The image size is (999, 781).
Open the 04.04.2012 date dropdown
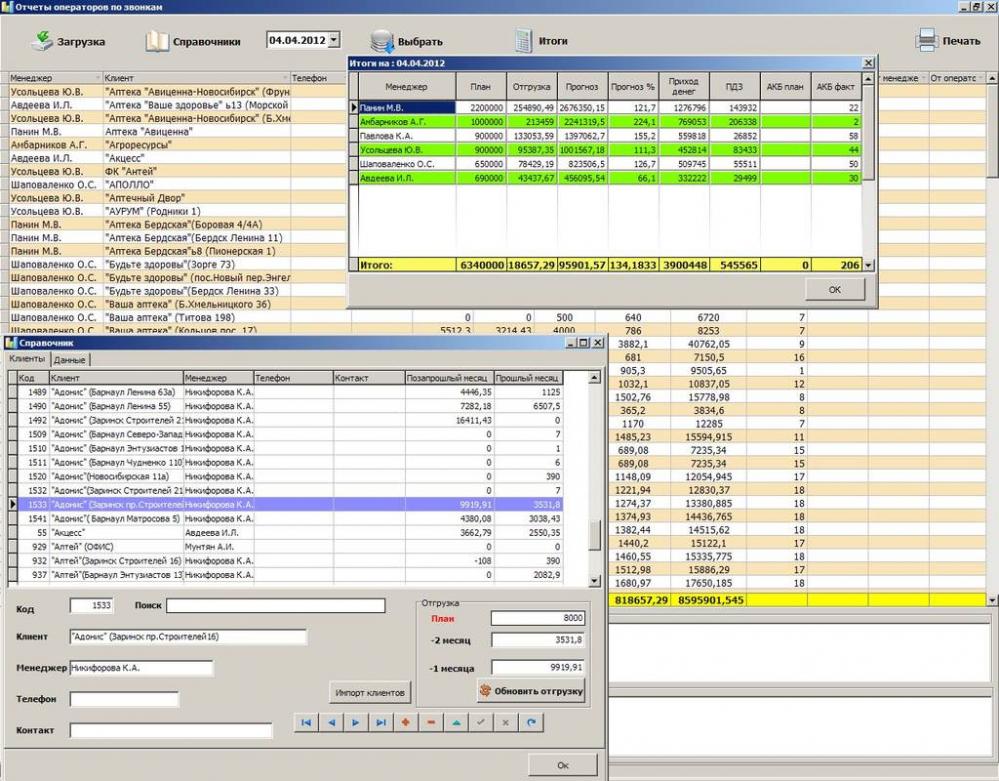point(333,40)
